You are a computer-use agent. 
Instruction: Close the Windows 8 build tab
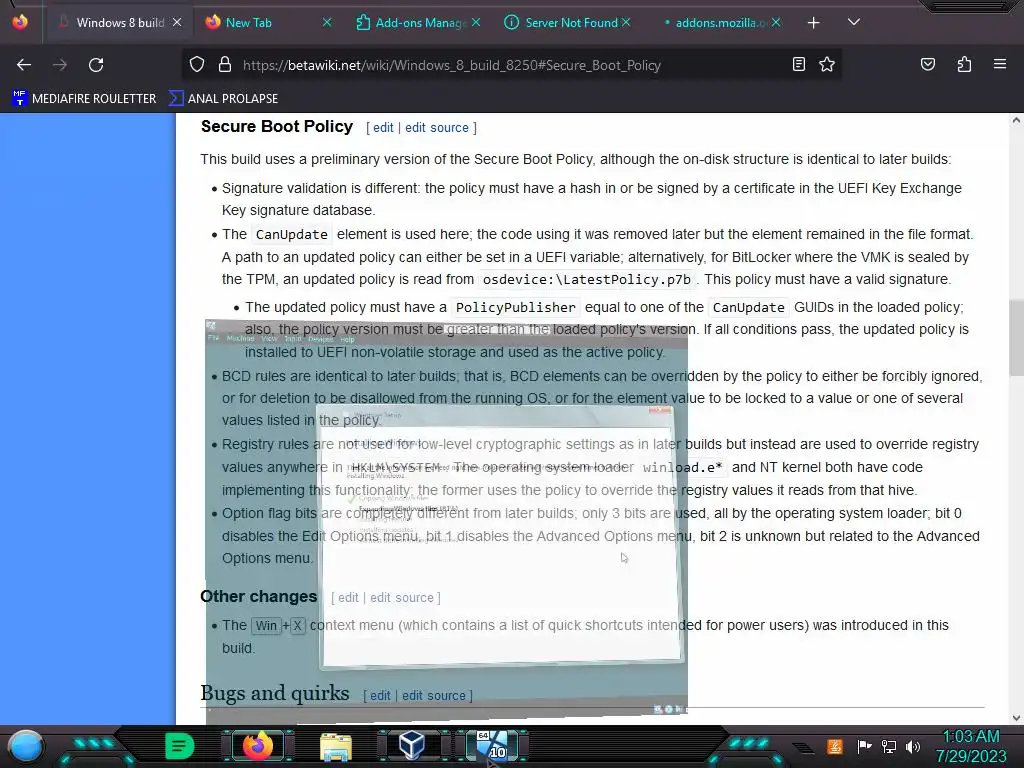[177, 22]
